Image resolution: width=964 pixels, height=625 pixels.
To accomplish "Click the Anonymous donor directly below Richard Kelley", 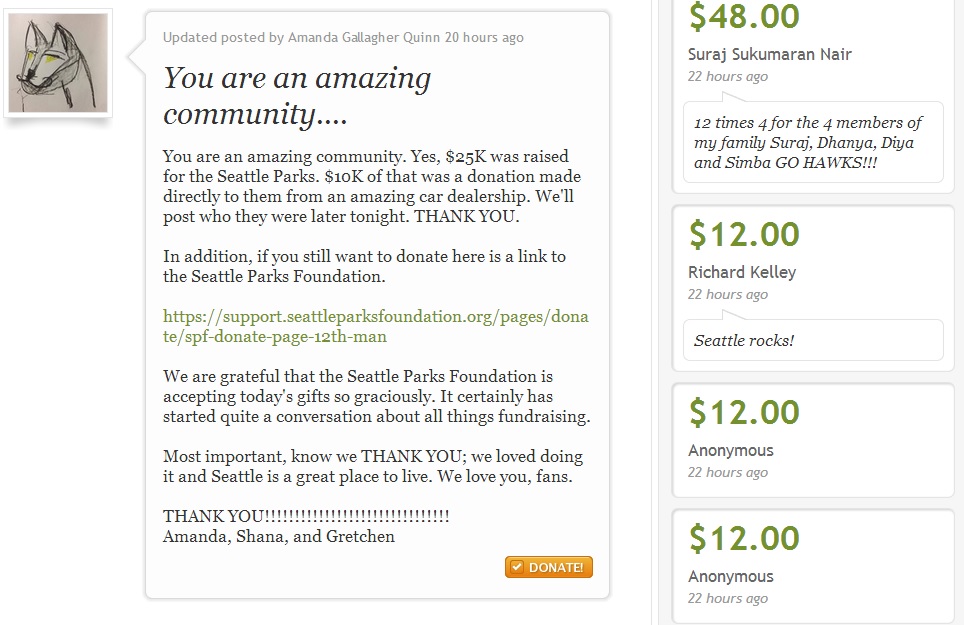I will click(x=730, y=451).
